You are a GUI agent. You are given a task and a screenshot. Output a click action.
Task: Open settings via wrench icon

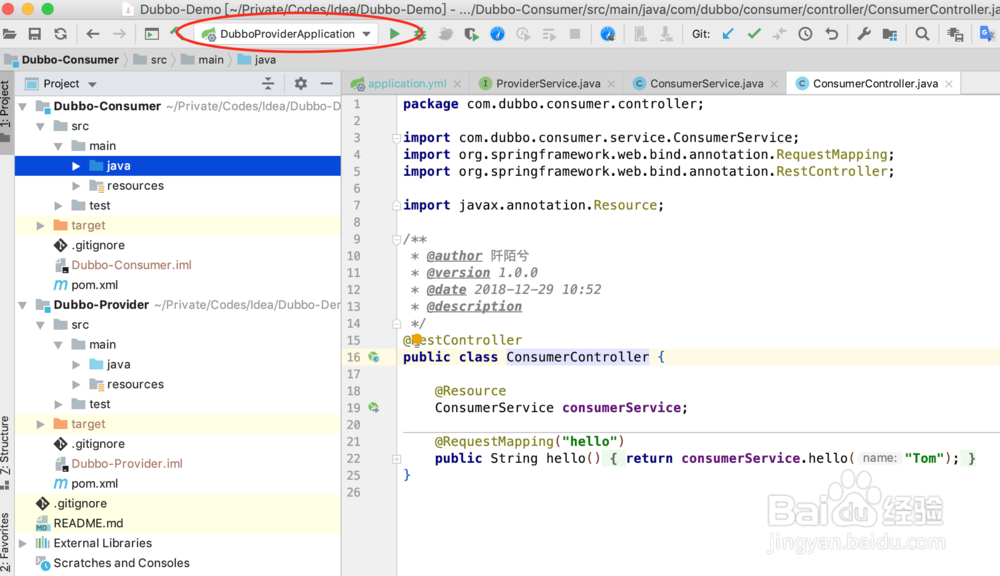click(x=864, y=34)
